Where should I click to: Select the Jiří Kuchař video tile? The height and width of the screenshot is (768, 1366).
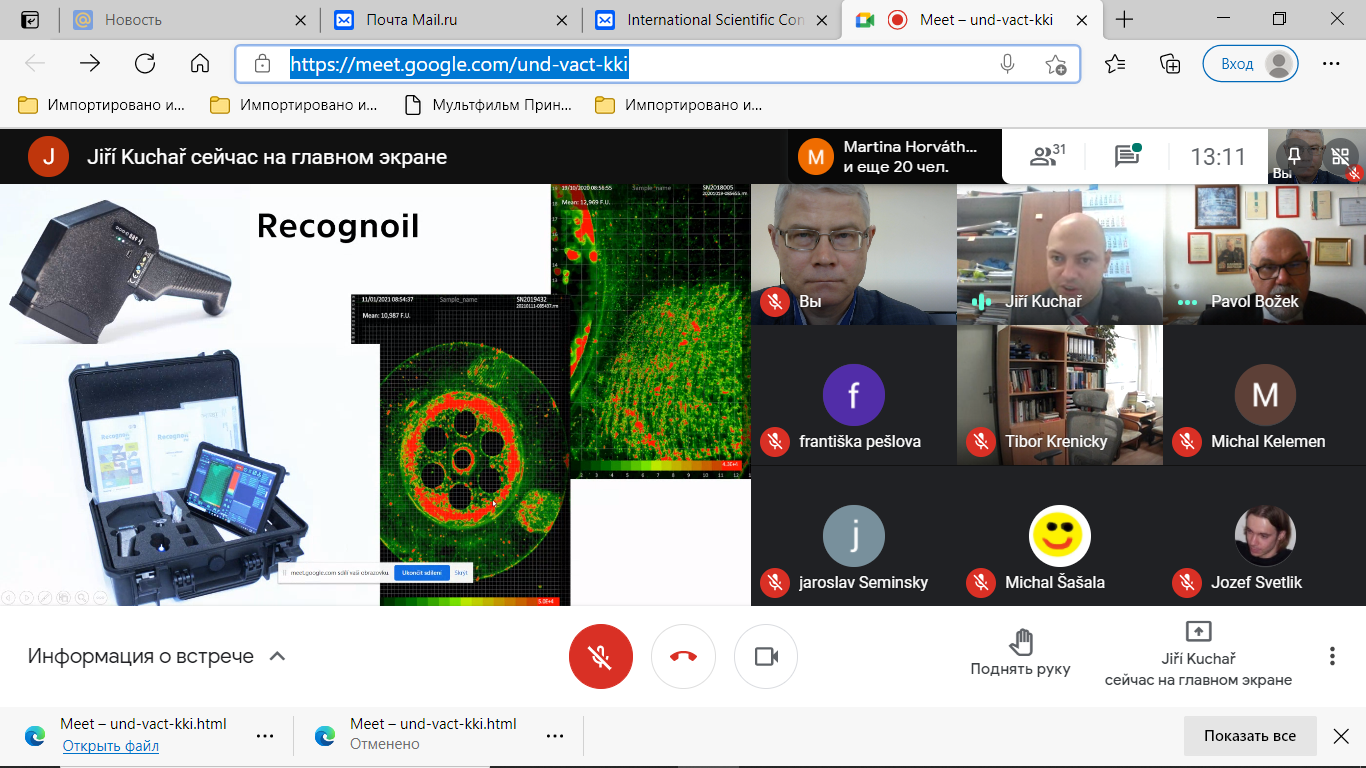1060,254
